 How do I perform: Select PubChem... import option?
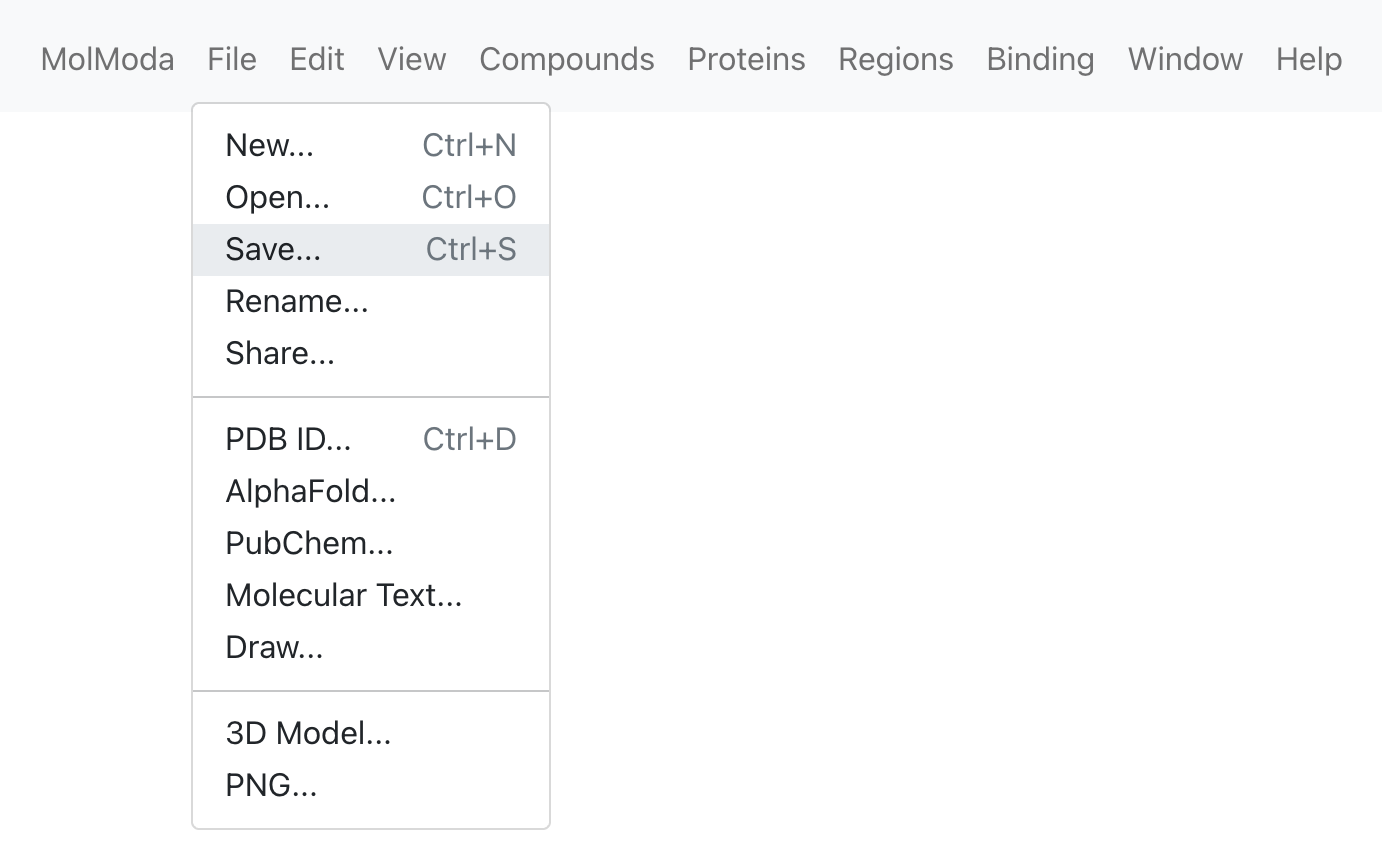[371, 544]
